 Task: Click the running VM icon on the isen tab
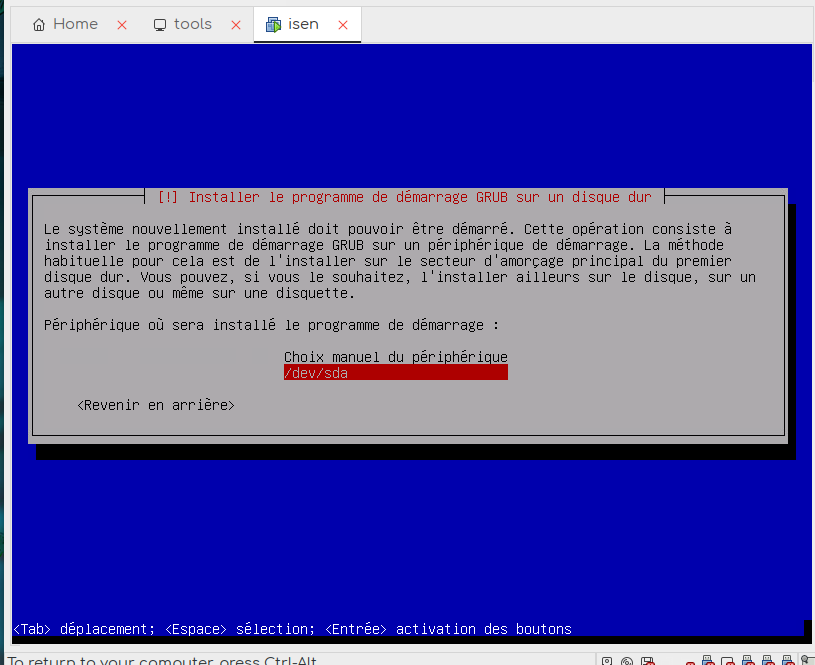[x=273, y=25]
